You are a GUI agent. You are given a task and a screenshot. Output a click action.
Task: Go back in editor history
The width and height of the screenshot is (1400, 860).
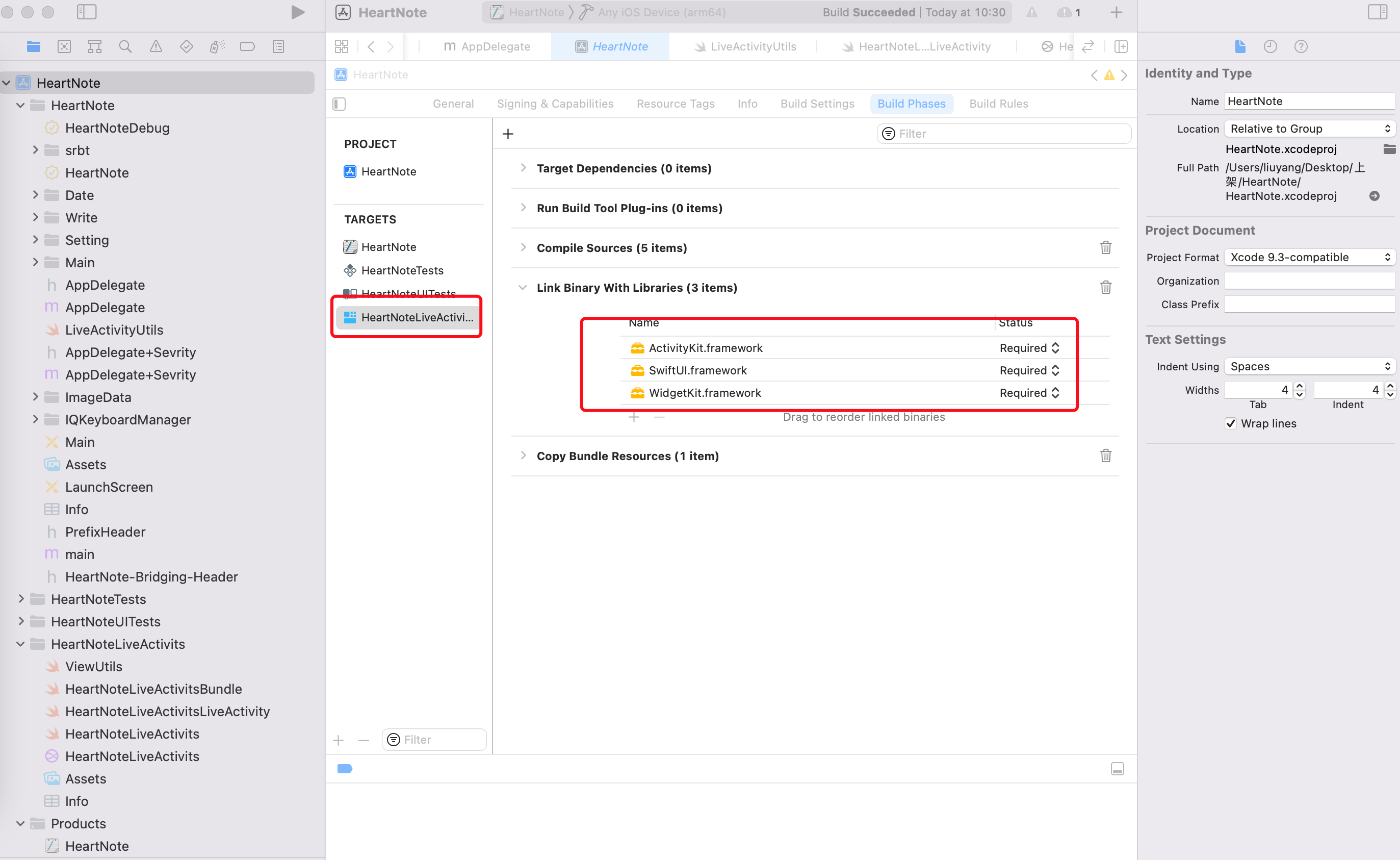(371, 46)
